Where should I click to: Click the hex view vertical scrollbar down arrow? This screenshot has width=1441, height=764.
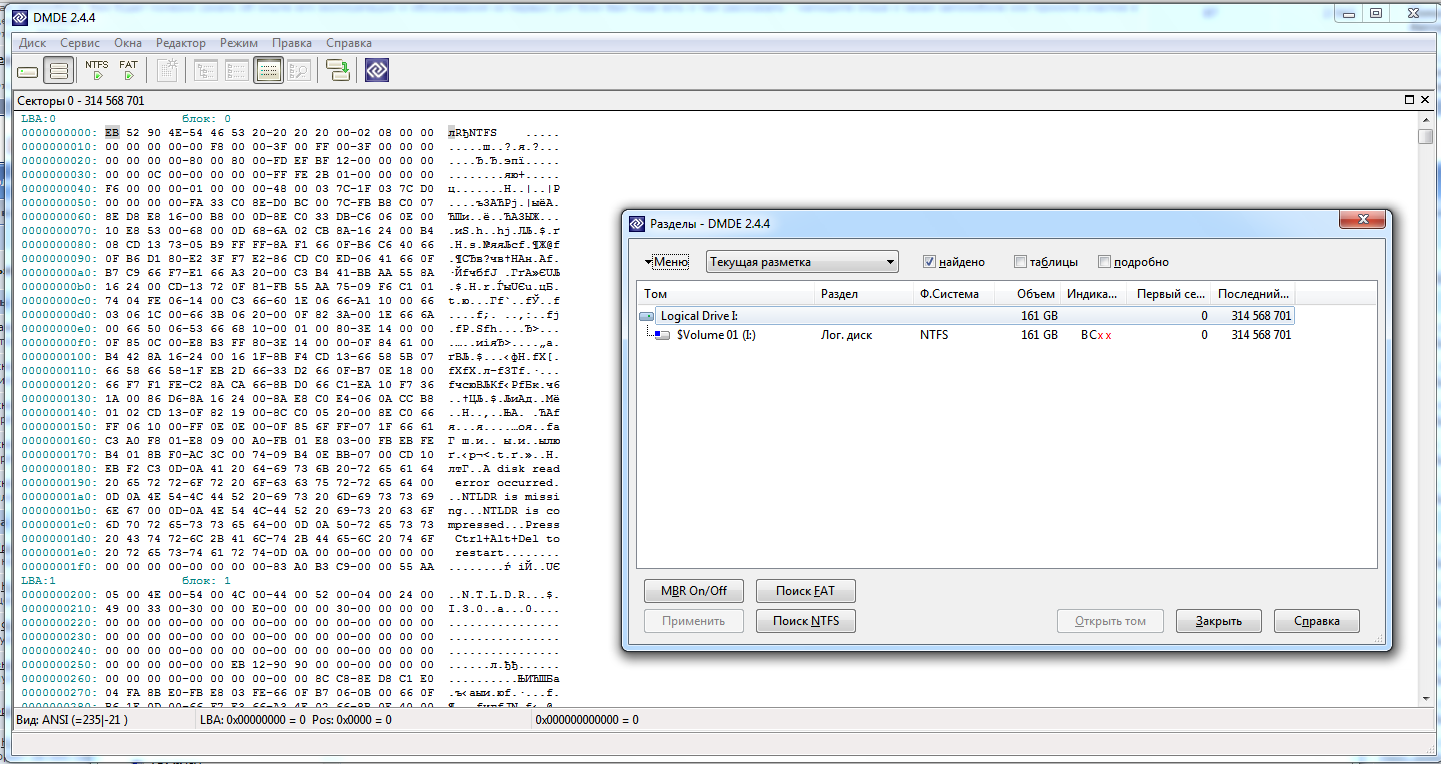click(x=1426, y=697)
